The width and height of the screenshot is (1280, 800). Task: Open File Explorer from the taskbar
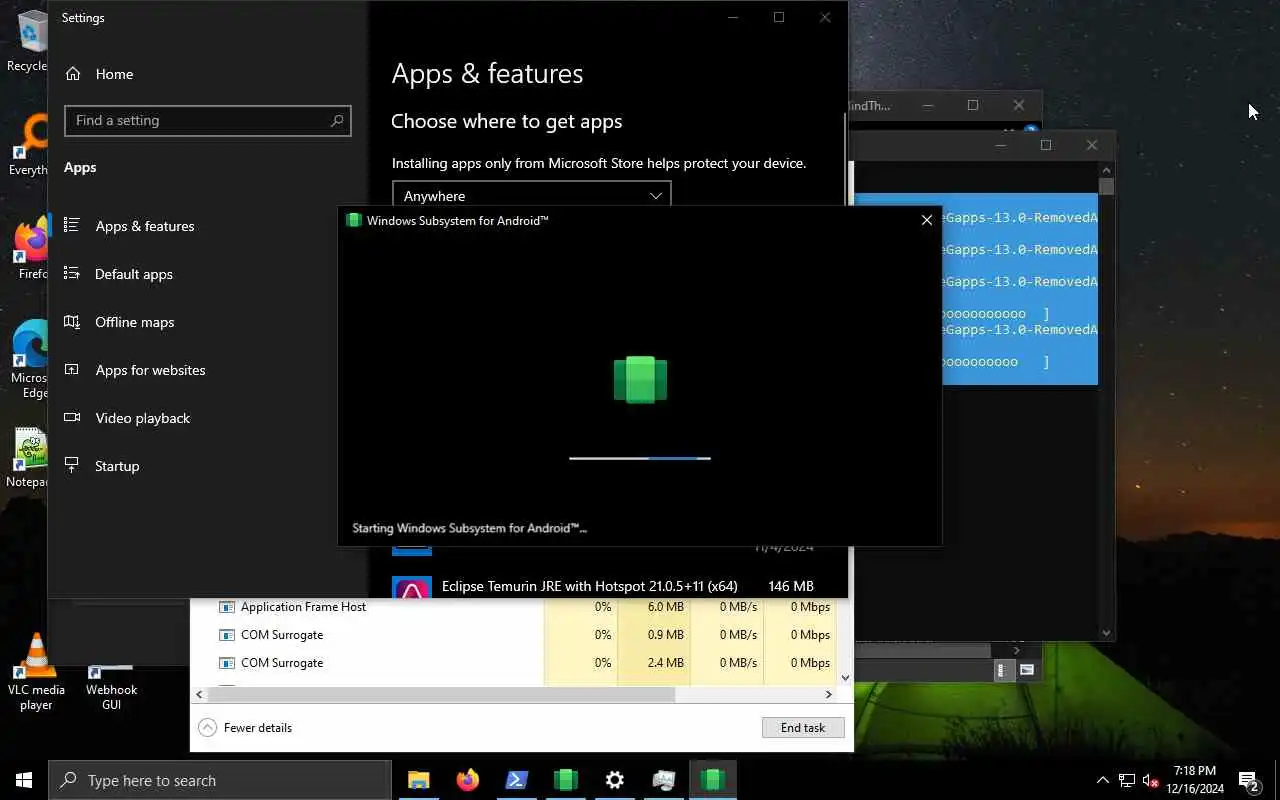click(419, 780)
